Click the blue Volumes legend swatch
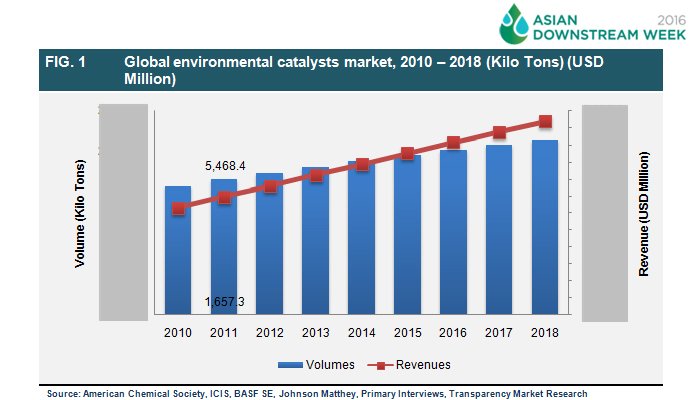The image size is (700, 400). coord(290,365)
